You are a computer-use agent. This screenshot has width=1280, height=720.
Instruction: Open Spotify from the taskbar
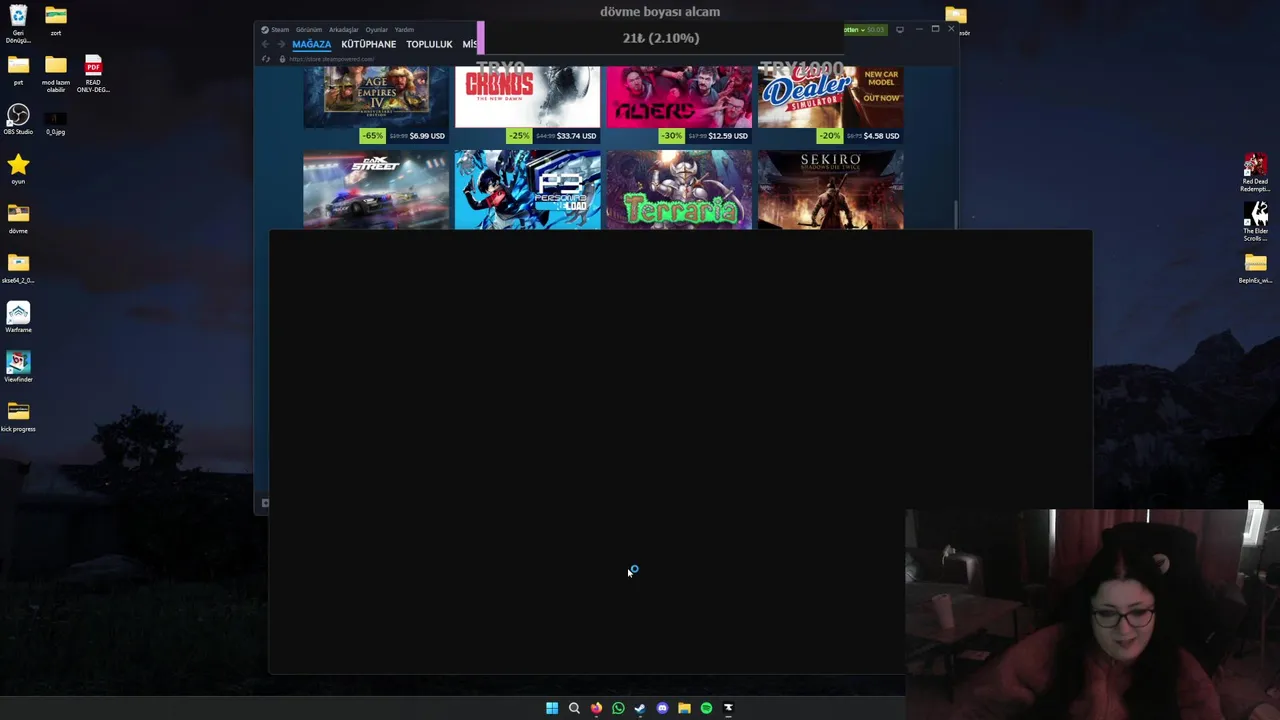click(x=706, y=708)
